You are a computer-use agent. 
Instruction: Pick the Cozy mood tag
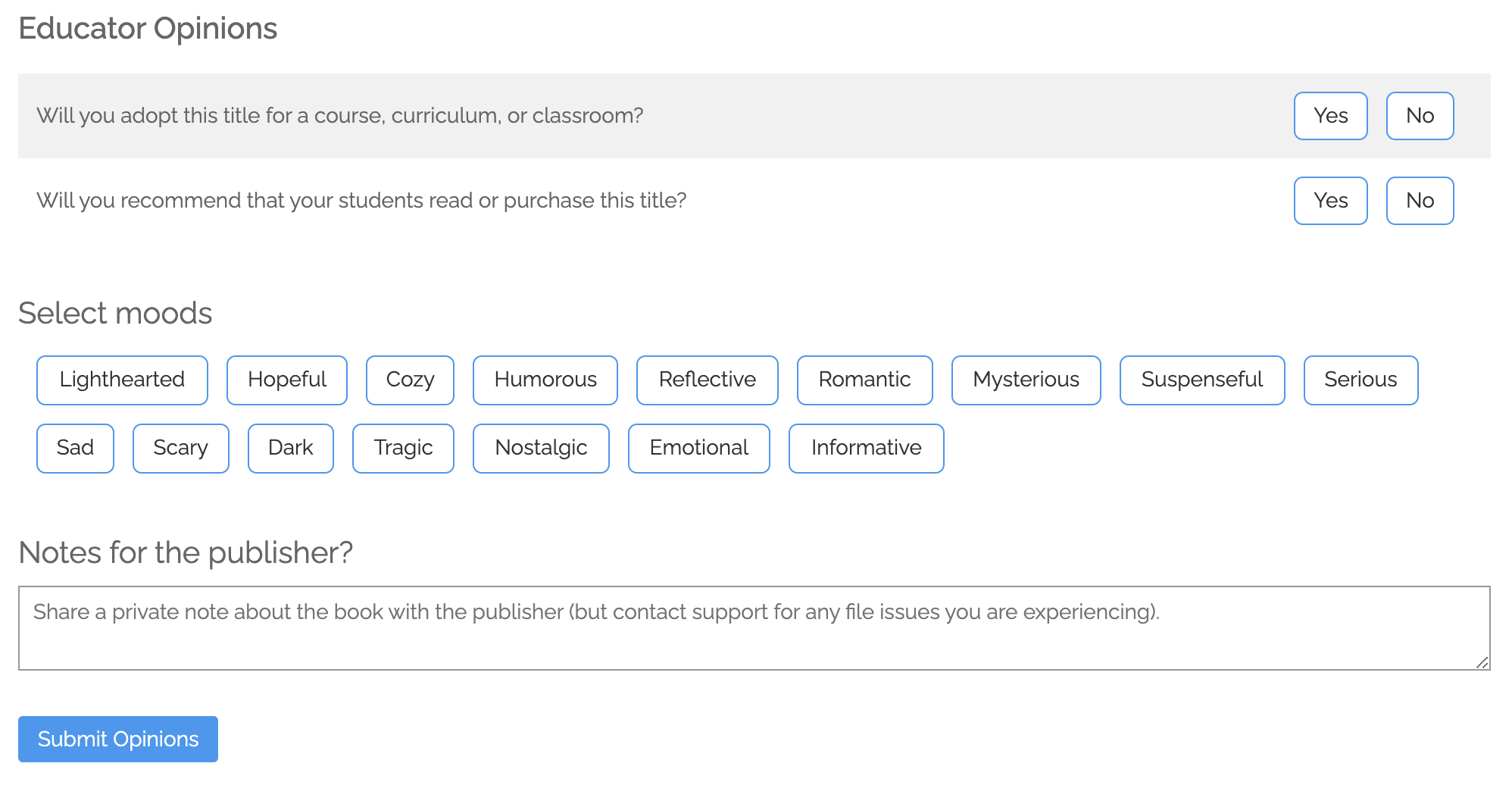coord(410,380)
